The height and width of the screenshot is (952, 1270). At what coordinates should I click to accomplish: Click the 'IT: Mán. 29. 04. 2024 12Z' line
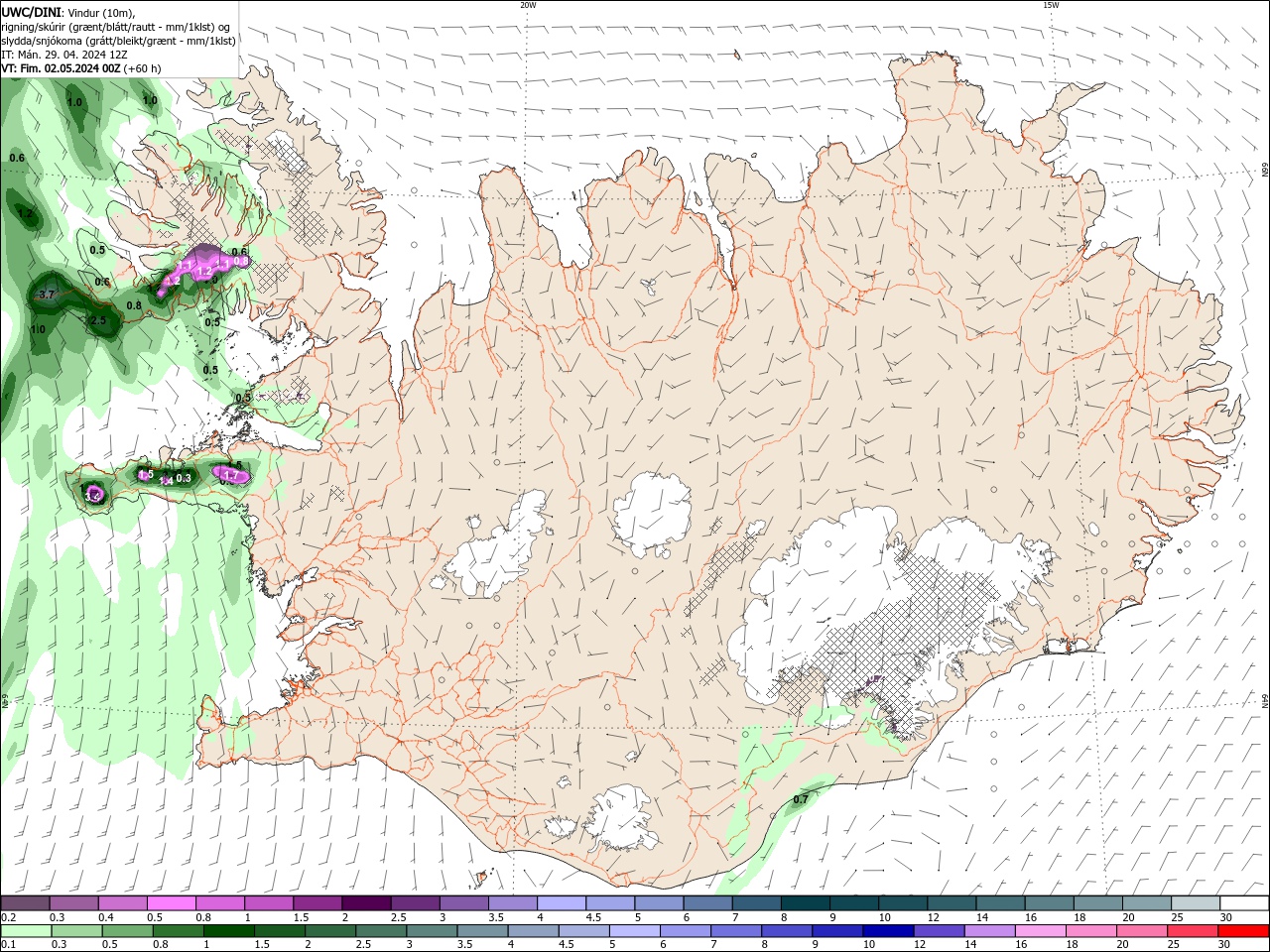64,55
